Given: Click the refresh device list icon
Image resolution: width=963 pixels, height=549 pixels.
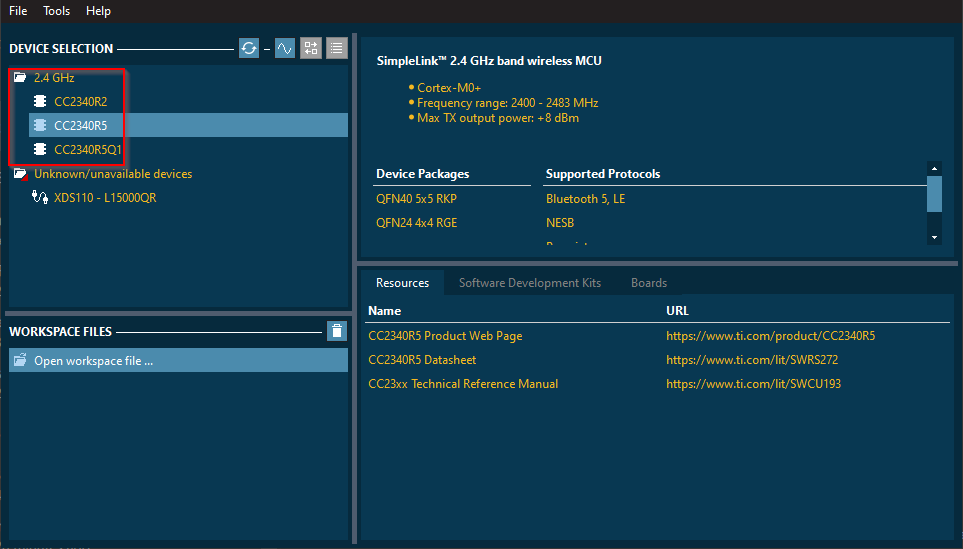Looking at the screenshot, I should (249, 48).
